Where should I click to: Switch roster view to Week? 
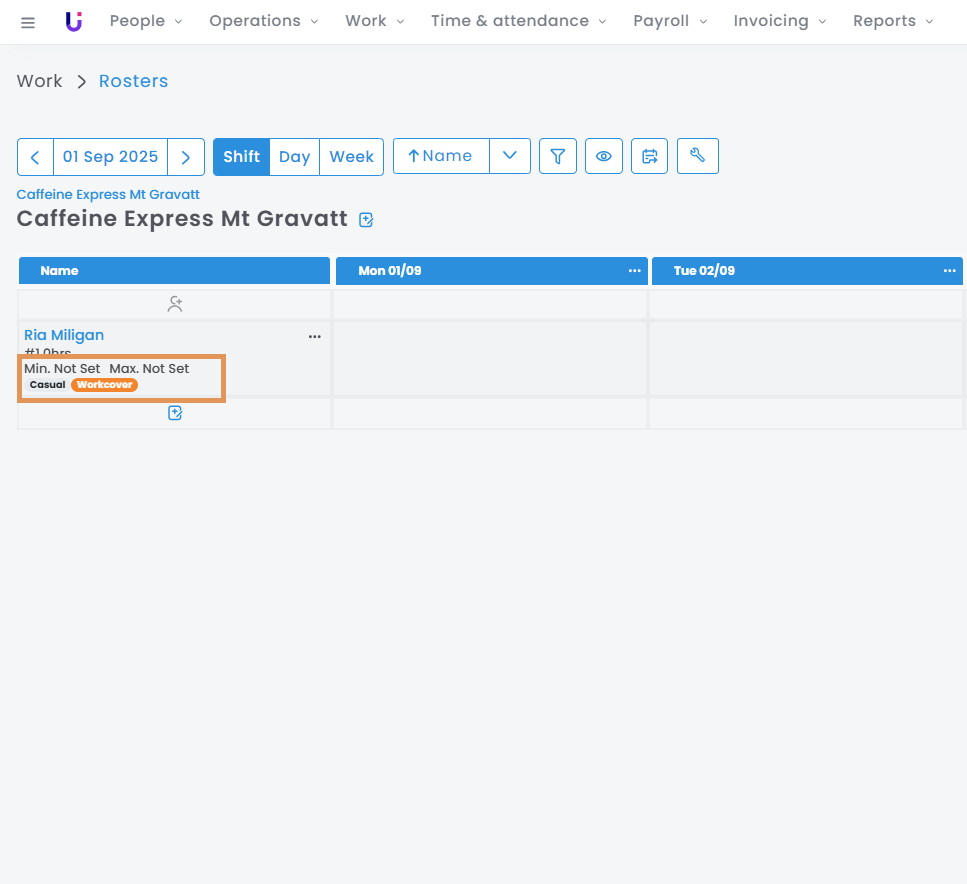click(351, 156)
